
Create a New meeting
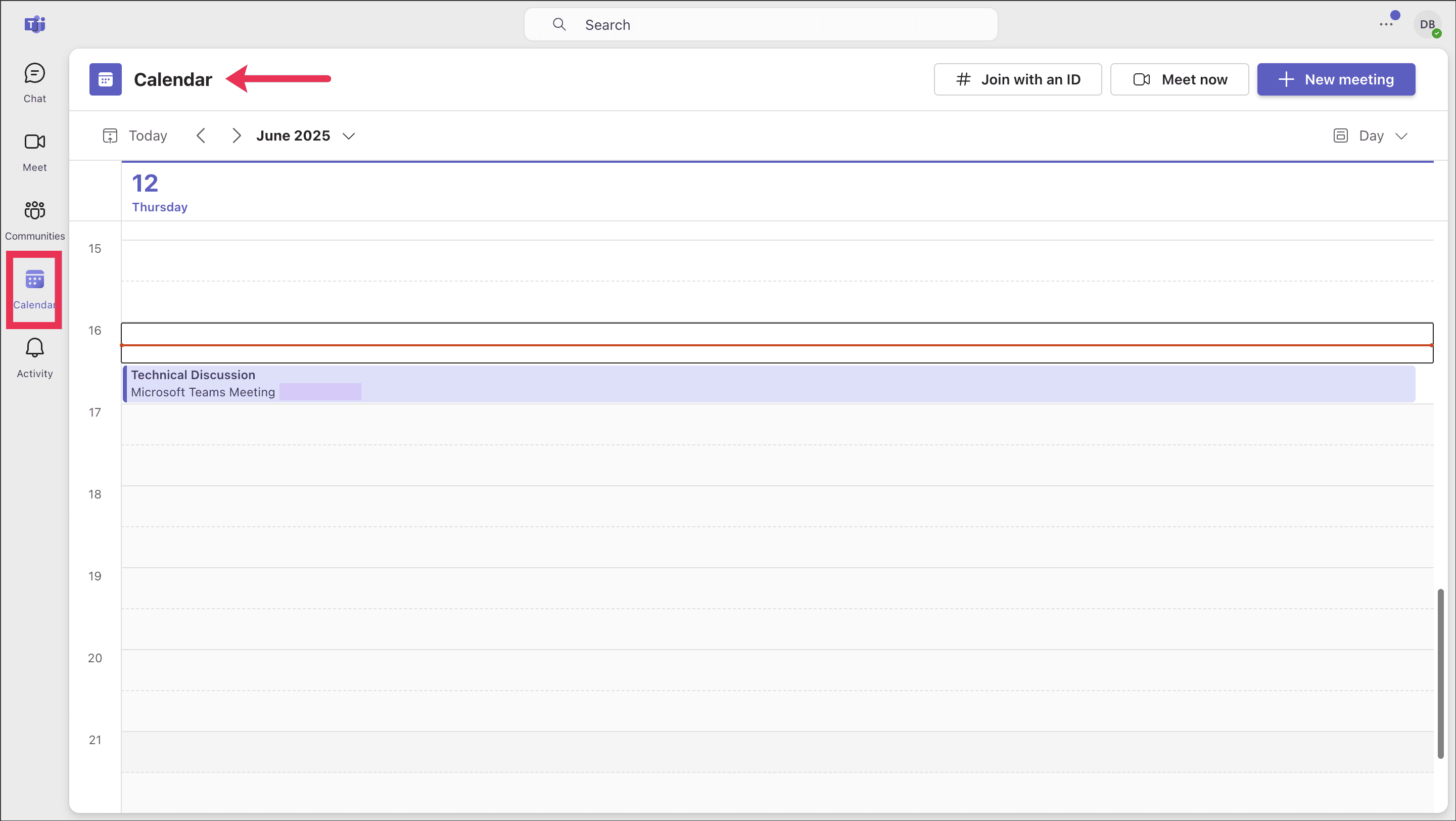[x=1336, y=79]
